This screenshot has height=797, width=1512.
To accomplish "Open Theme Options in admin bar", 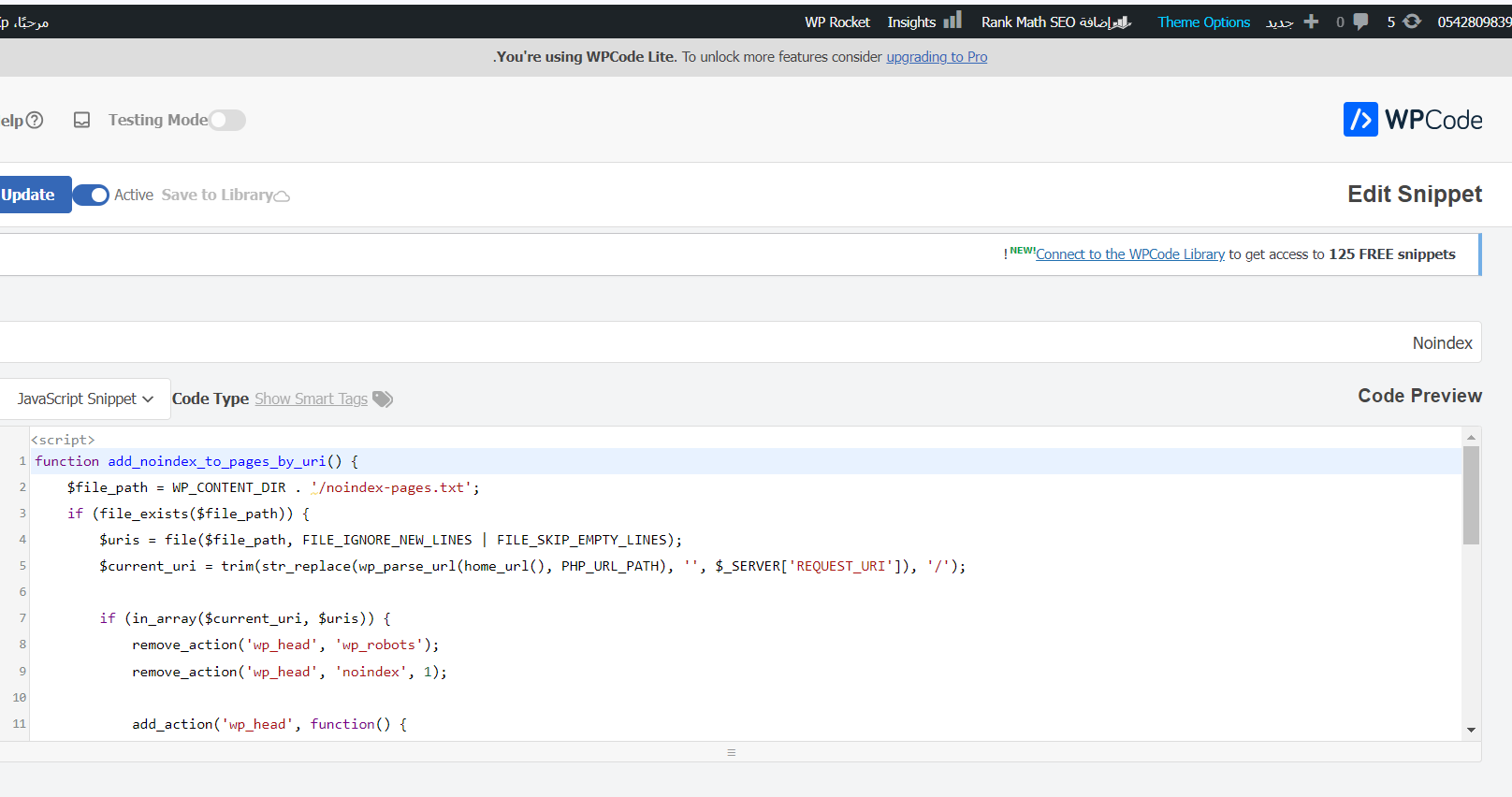I will click(x=1203, y=22).
